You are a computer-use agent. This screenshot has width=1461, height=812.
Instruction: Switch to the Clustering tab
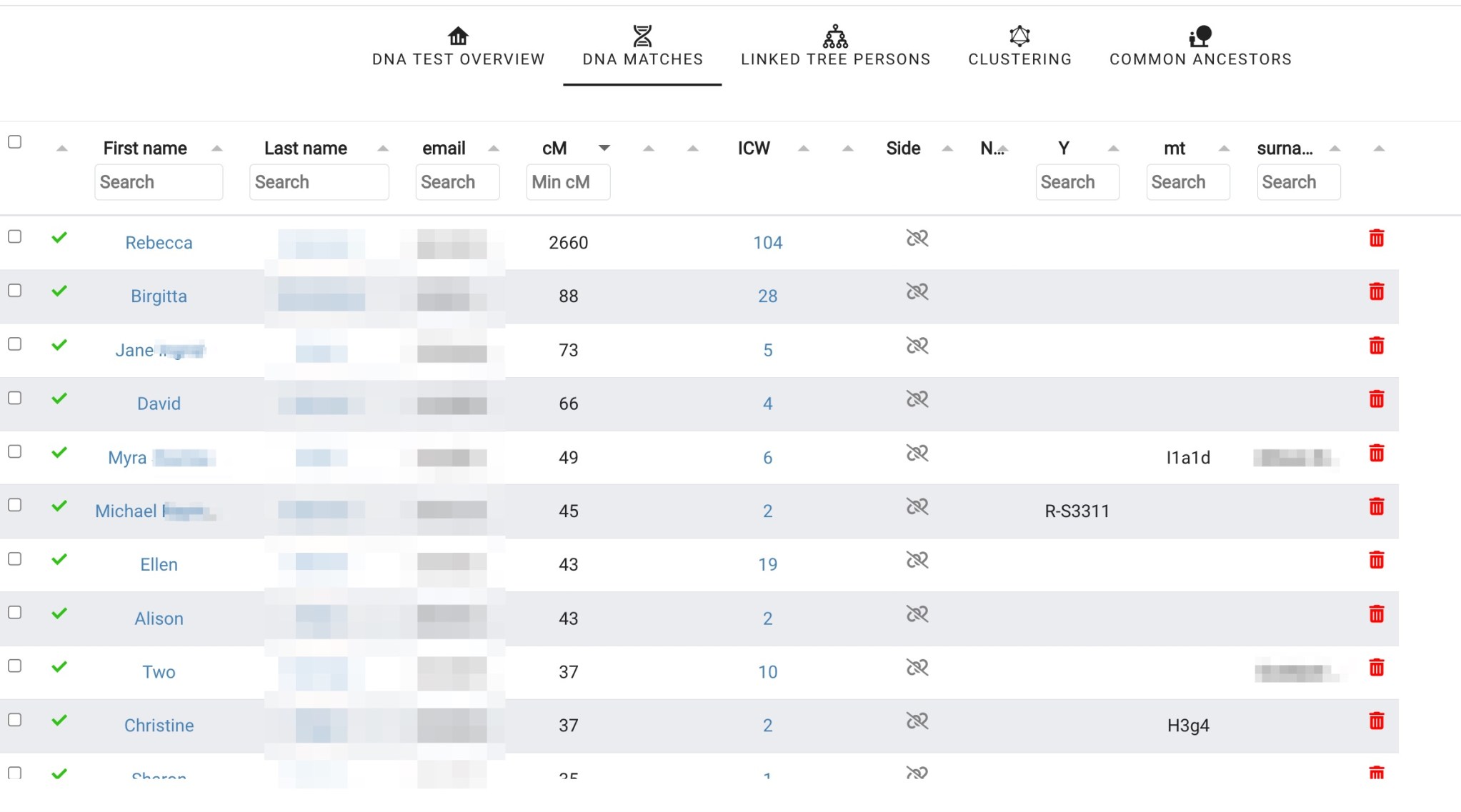pos(1019,59)
